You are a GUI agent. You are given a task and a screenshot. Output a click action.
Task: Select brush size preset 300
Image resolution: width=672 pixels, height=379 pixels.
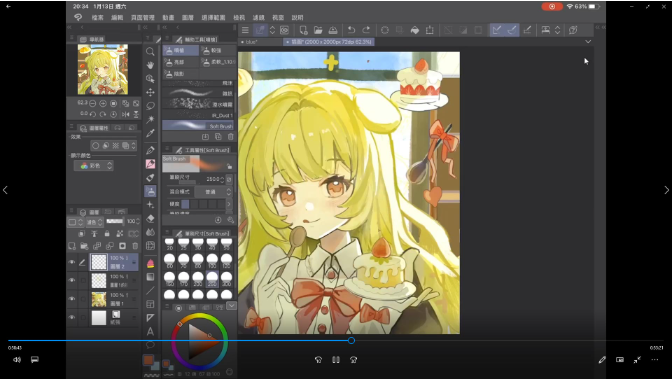226,280
